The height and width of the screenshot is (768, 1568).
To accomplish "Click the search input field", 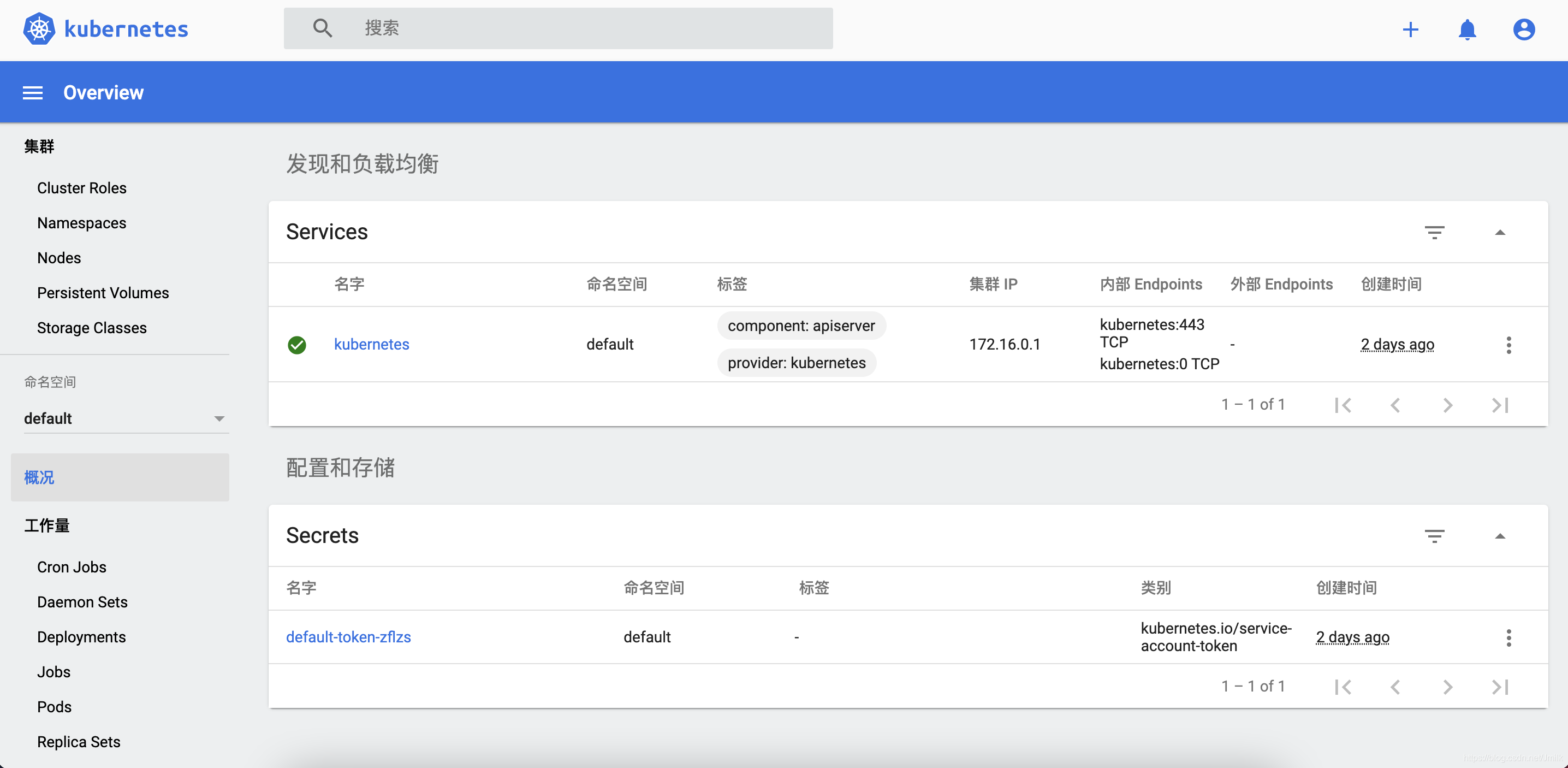I will (x=584, y=28).
